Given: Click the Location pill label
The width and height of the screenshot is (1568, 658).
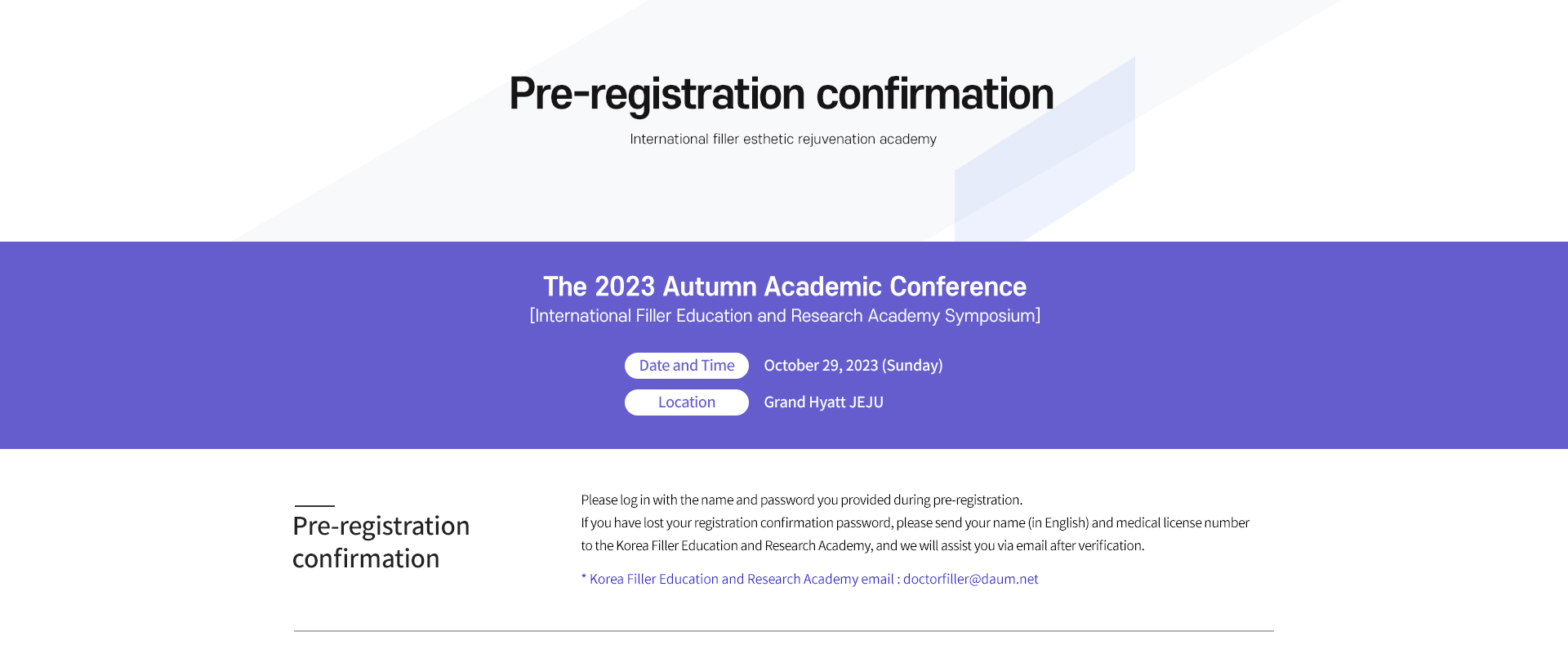Looking at the screenshot, I should click(686, 402).
